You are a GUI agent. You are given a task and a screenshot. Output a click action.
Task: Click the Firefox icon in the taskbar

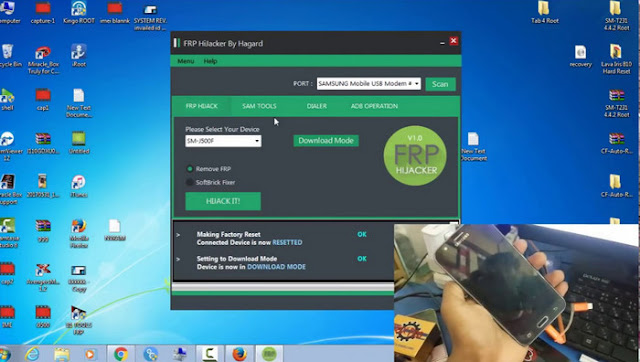240,354
